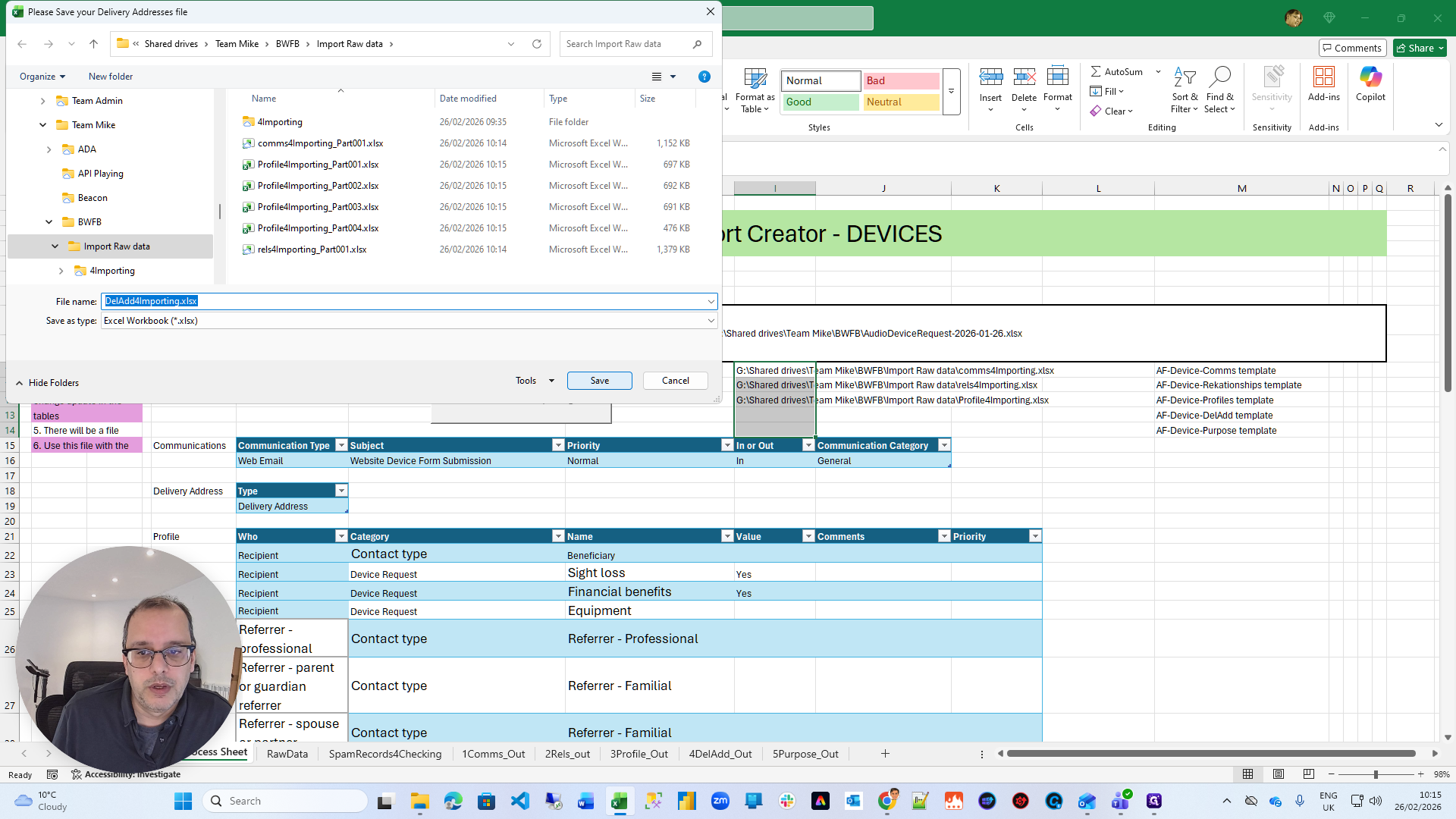Viewport: 1456px width, 819px height.
Task: Click the Find & Select magnifier icon
Action: 1219,77
